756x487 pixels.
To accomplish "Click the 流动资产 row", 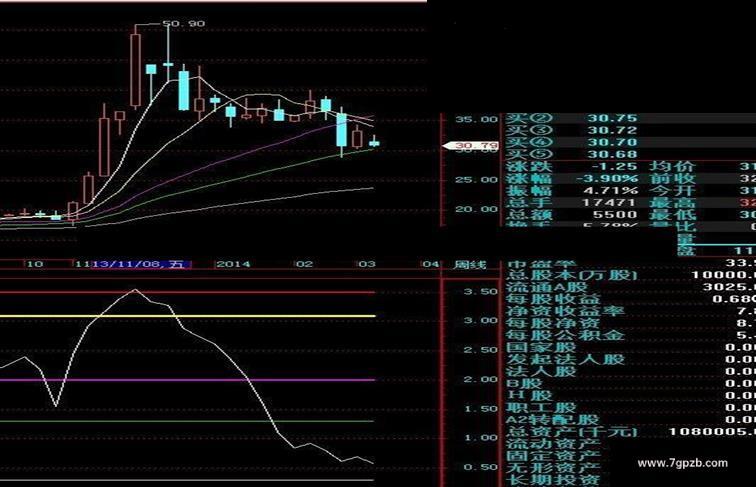I will point(553,444).
